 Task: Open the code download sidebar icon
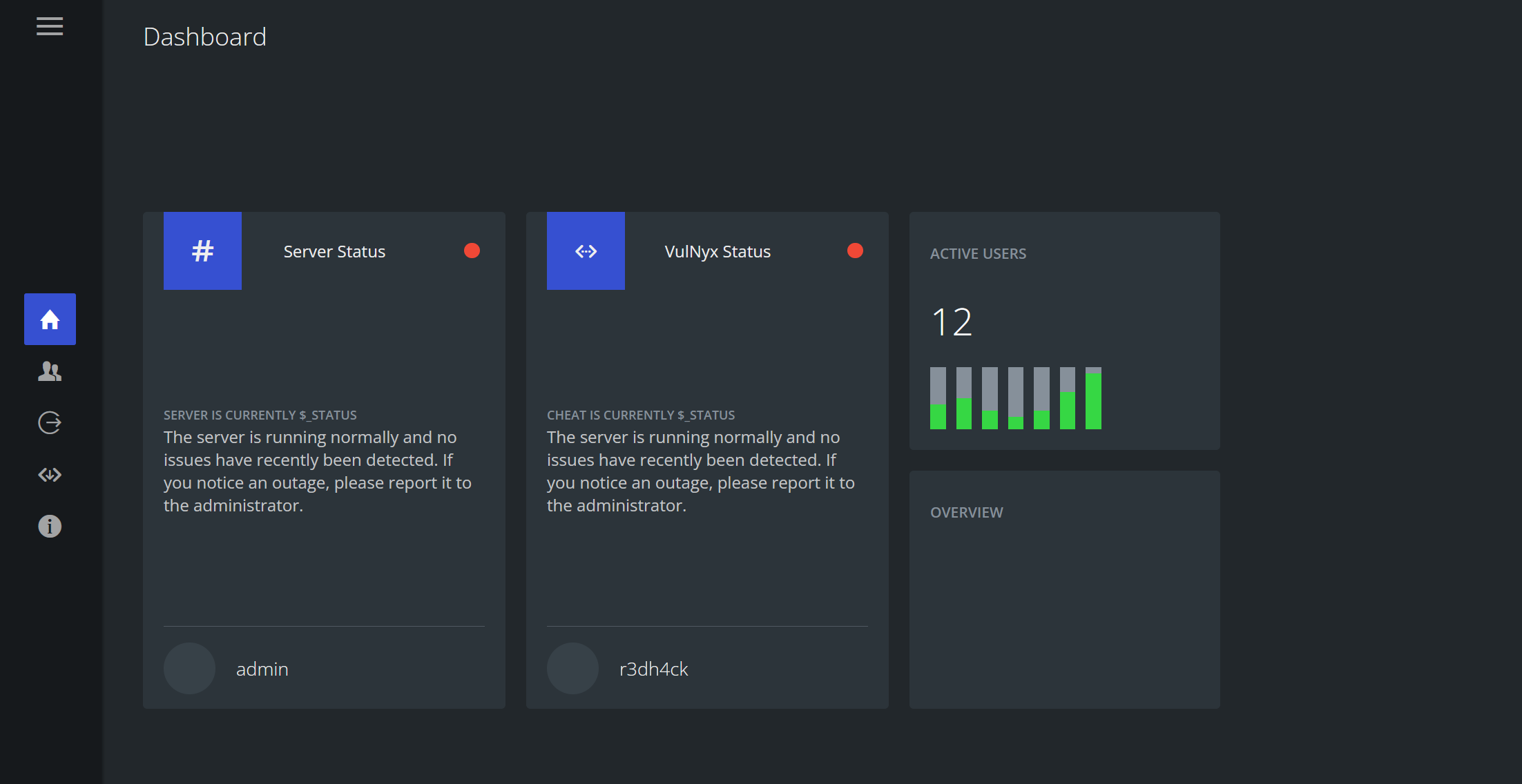point(50,475)
